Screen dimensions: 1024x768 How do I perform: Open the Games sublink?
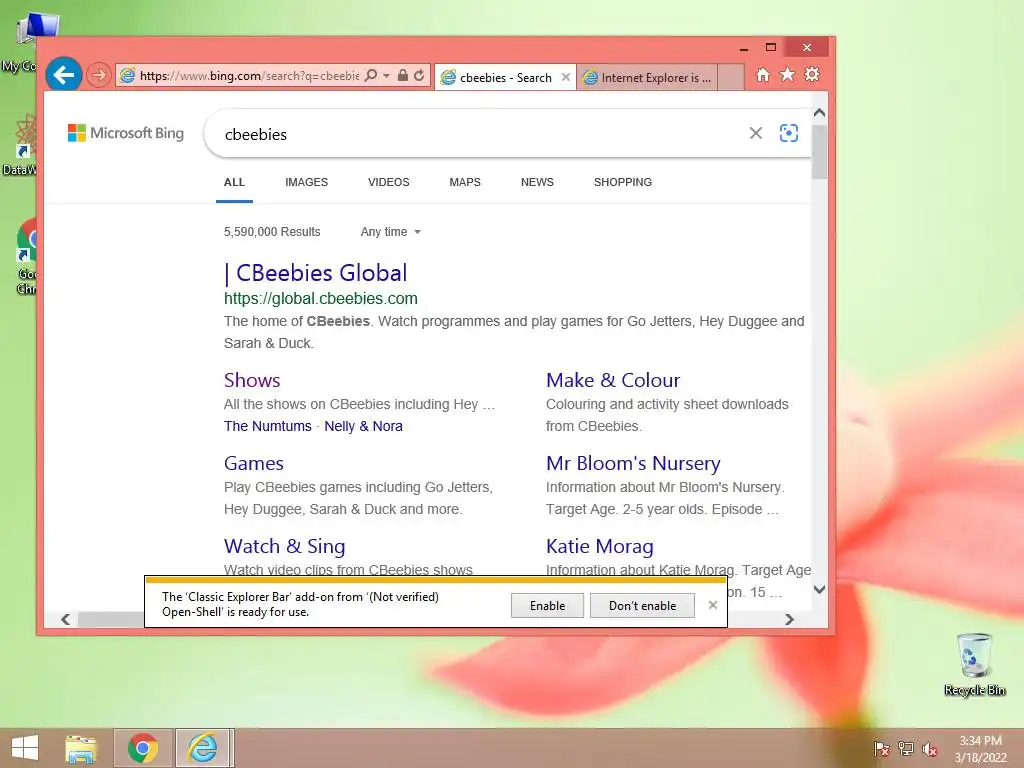(x=253, y=463)
